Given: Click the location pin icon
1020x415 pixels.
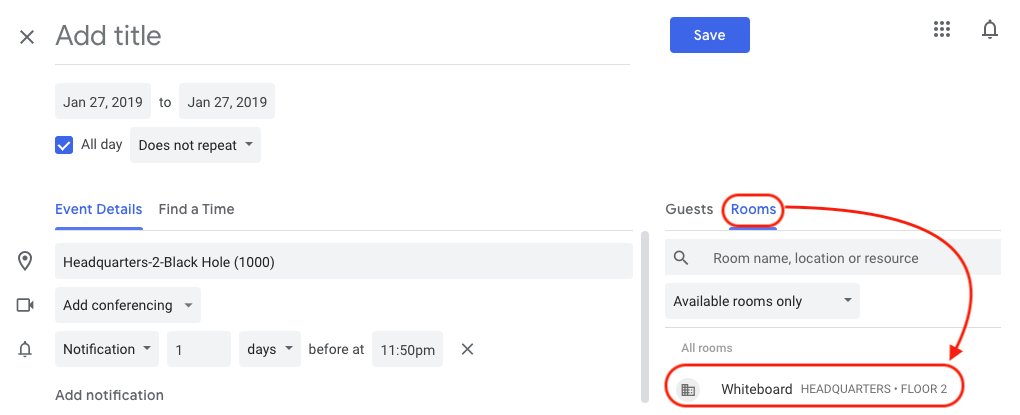Looking at the screenshot, I should pyautogui.click(x=26, y=262).
